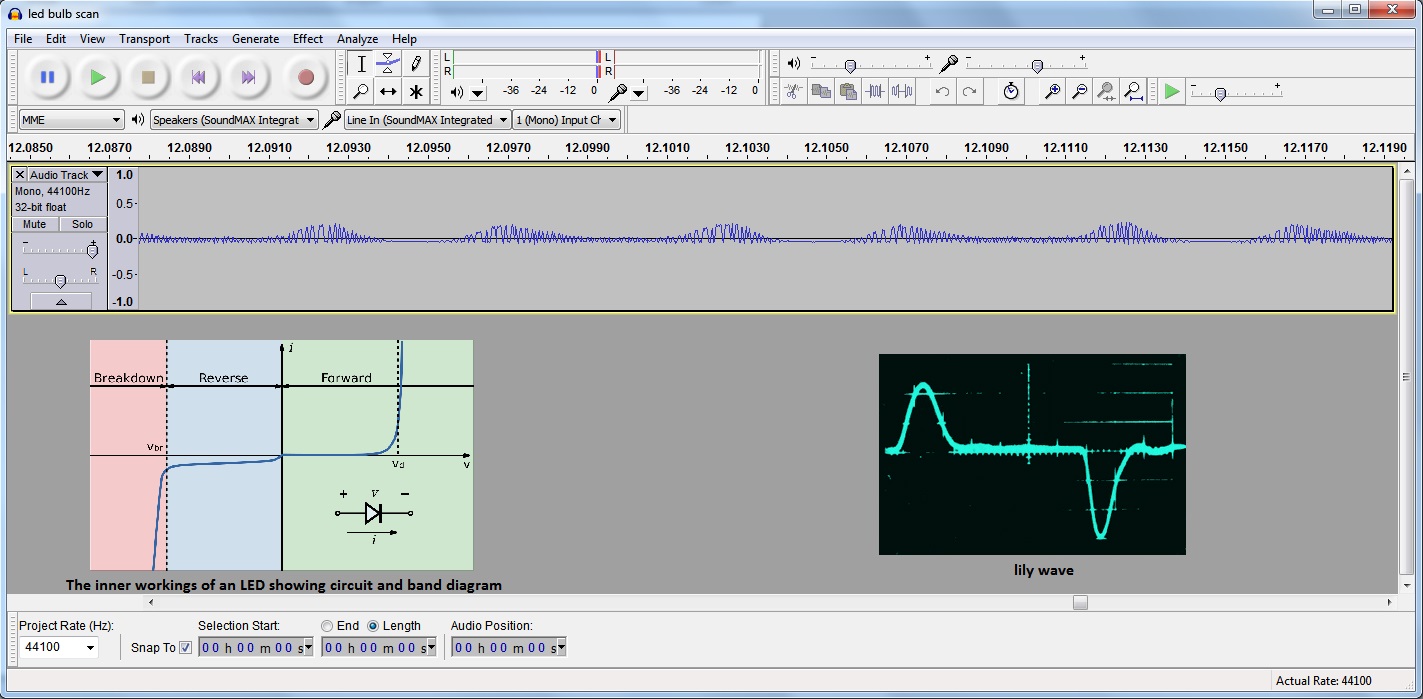Click the Copy icon in the edit toolbar
The image size is (1423, 699).
[x=821, y=91]
